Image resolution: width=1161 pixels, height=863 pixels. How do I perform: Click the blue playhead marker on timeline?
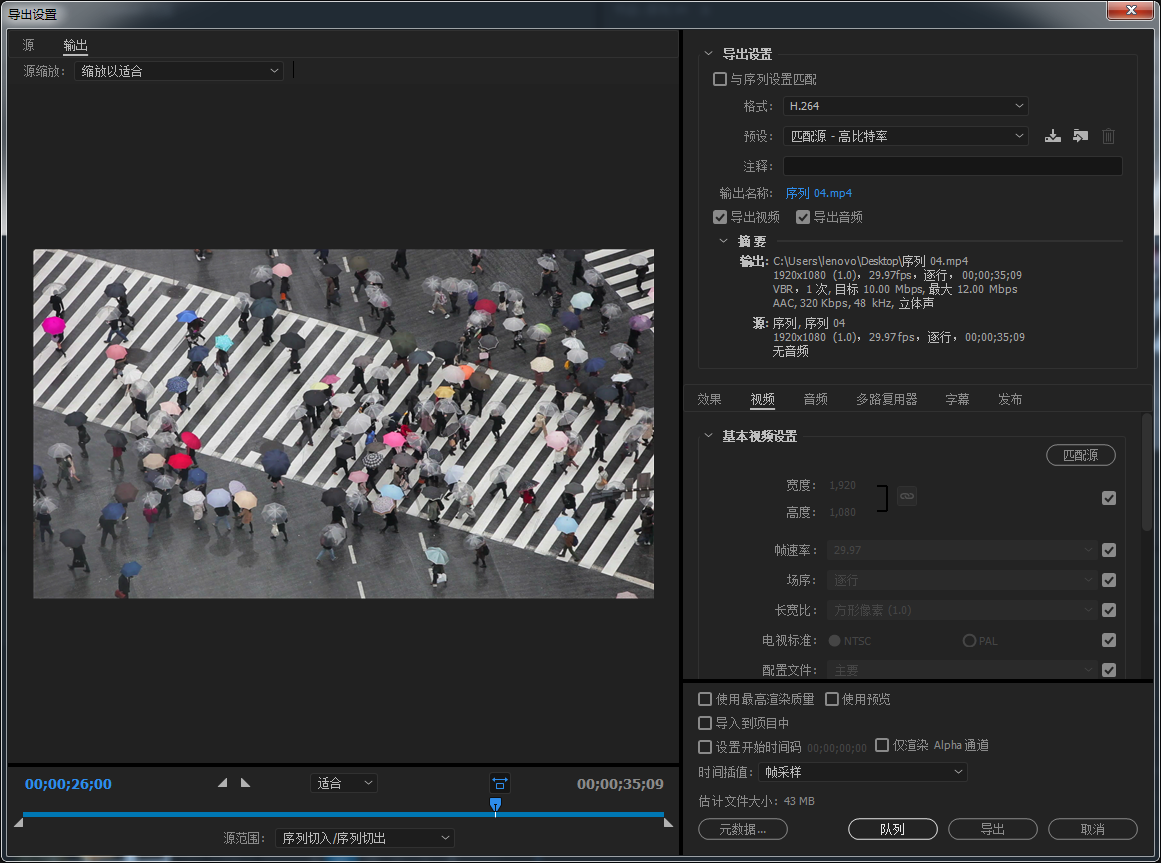click(495, 805)
